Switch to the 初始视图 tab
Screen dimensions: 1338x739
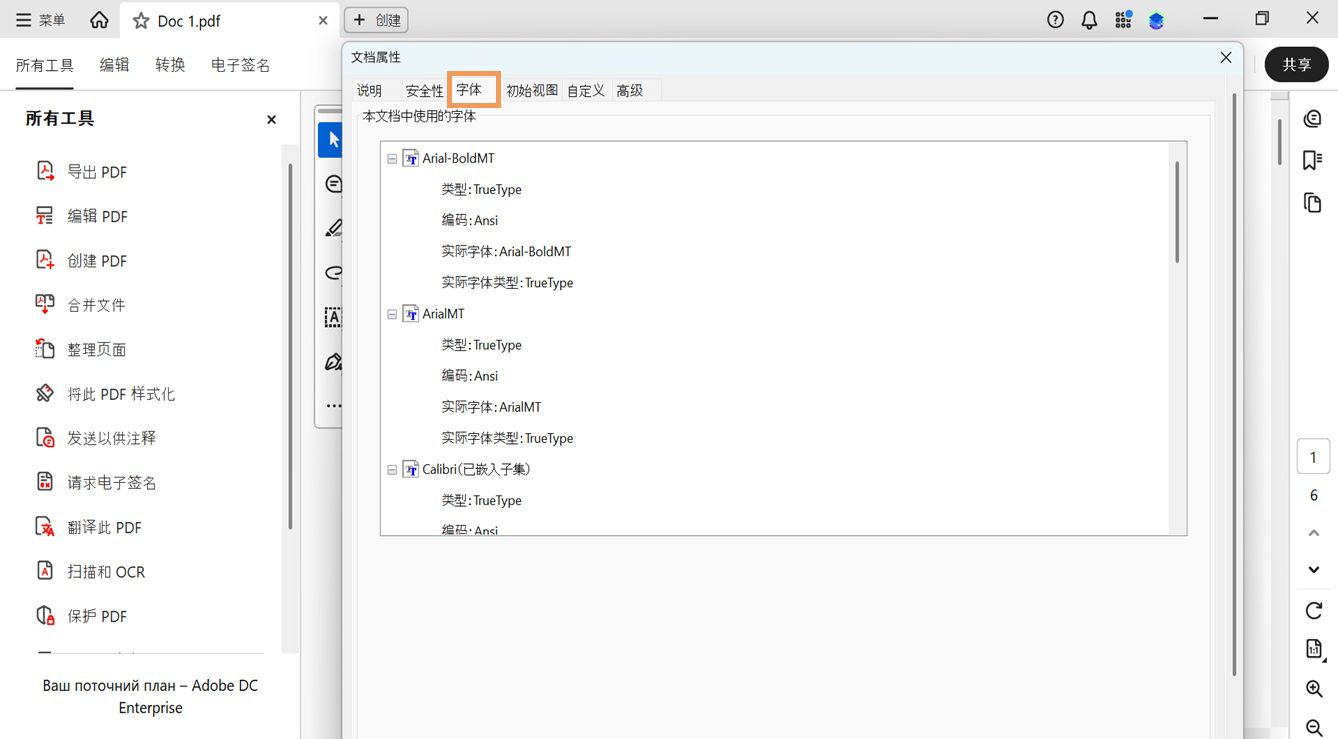point(531,89)
